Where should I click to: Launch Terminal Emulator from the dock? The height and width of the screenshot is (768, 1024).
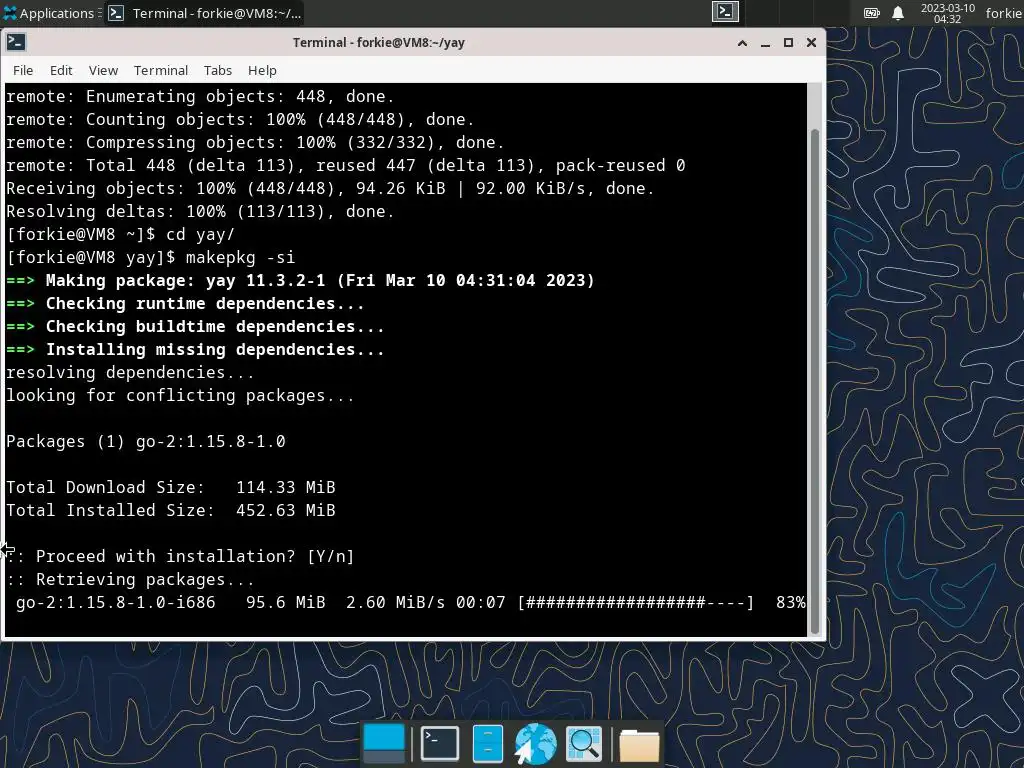point(439,743)
